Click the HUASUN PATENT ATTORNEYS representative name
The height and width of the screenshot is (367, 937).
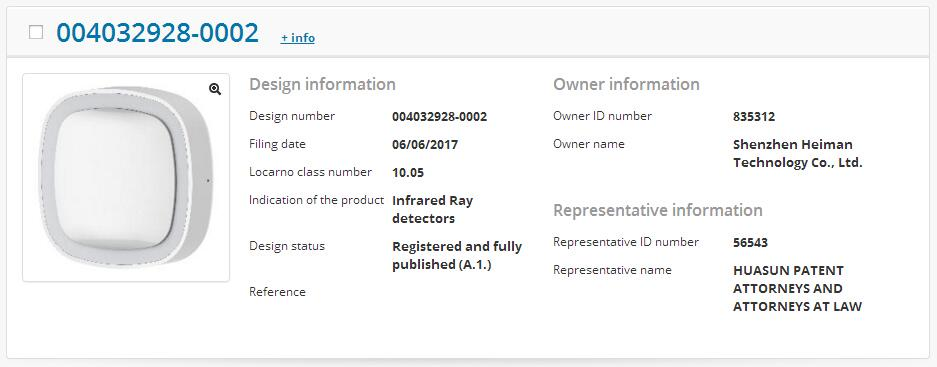(x=797, y=289)
